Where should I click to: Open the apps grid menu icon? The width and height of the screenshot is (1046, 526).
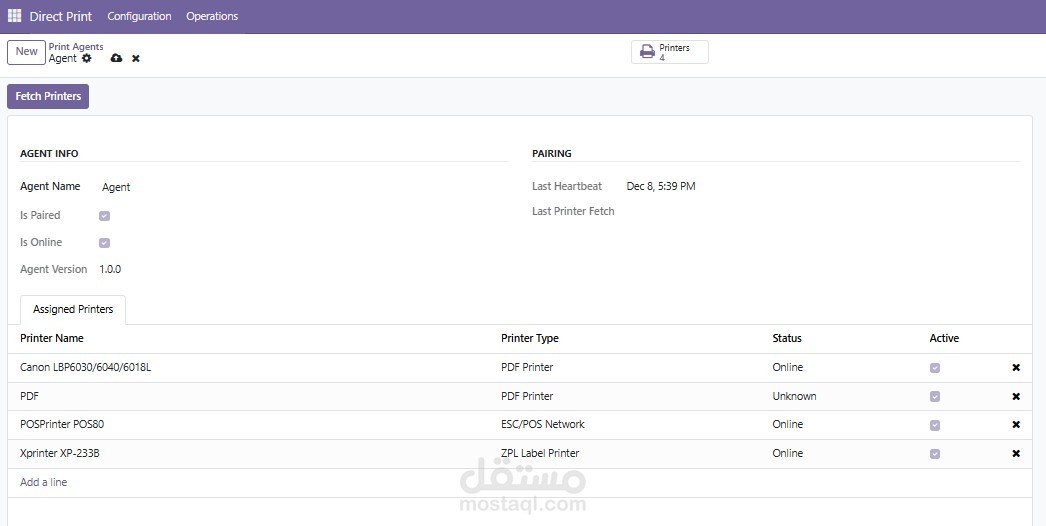[x=14, y=15]
